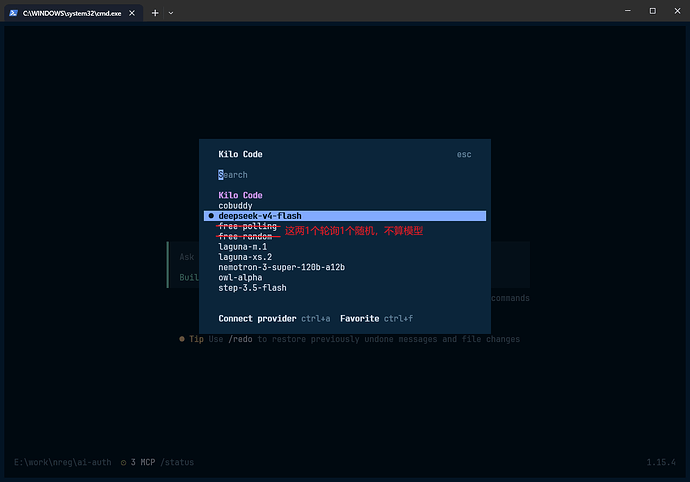Dismiss the model dialog via esc label

tap(464, 155)
